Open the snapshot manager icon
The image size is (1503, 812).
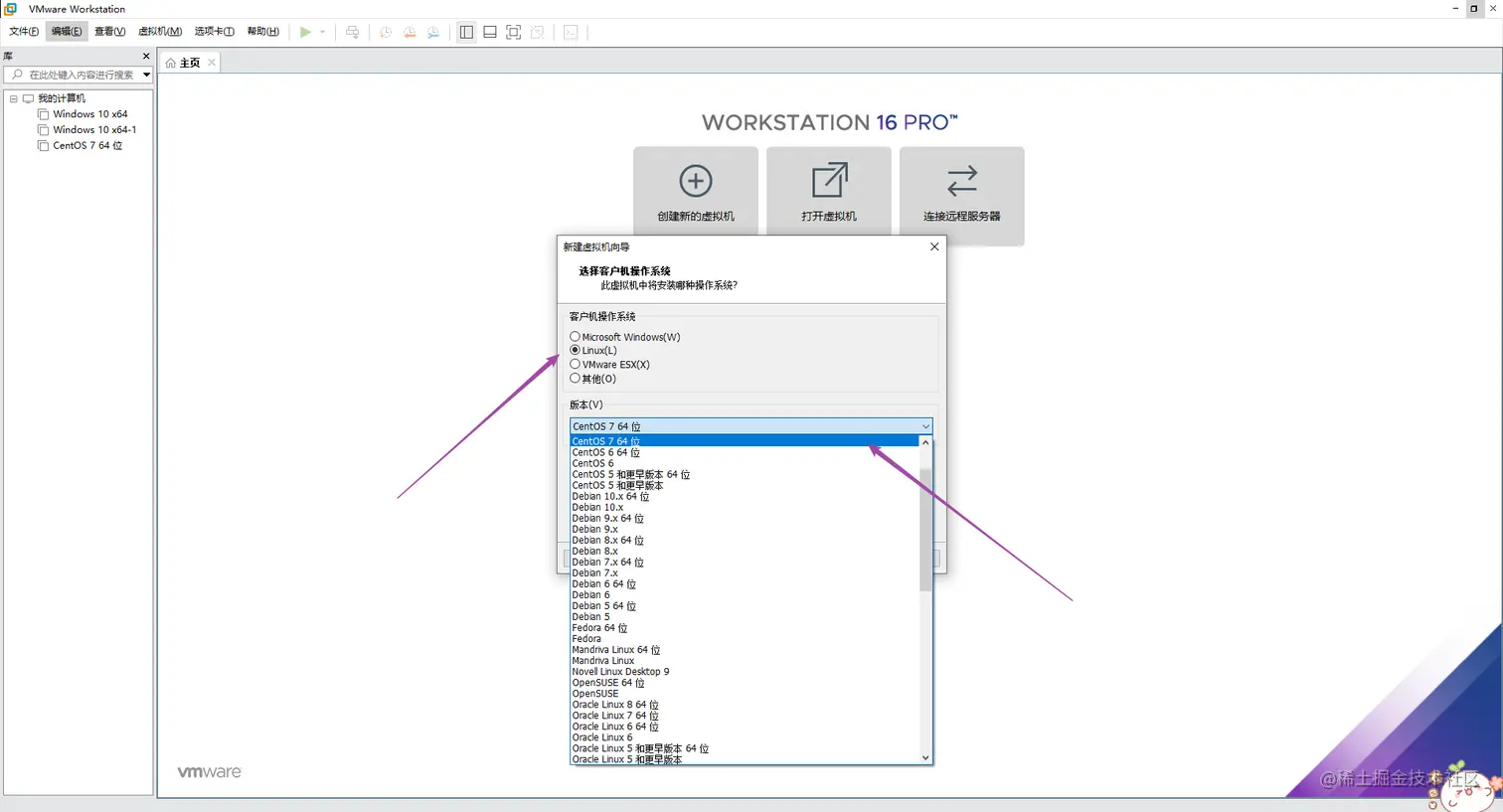tap(433, 32)
